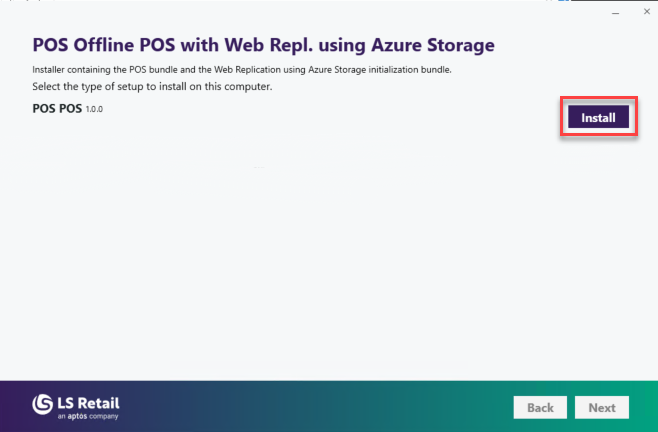The image size is (658, 432).
Task: Click the 1.0.0 version number
Action: 95,109
